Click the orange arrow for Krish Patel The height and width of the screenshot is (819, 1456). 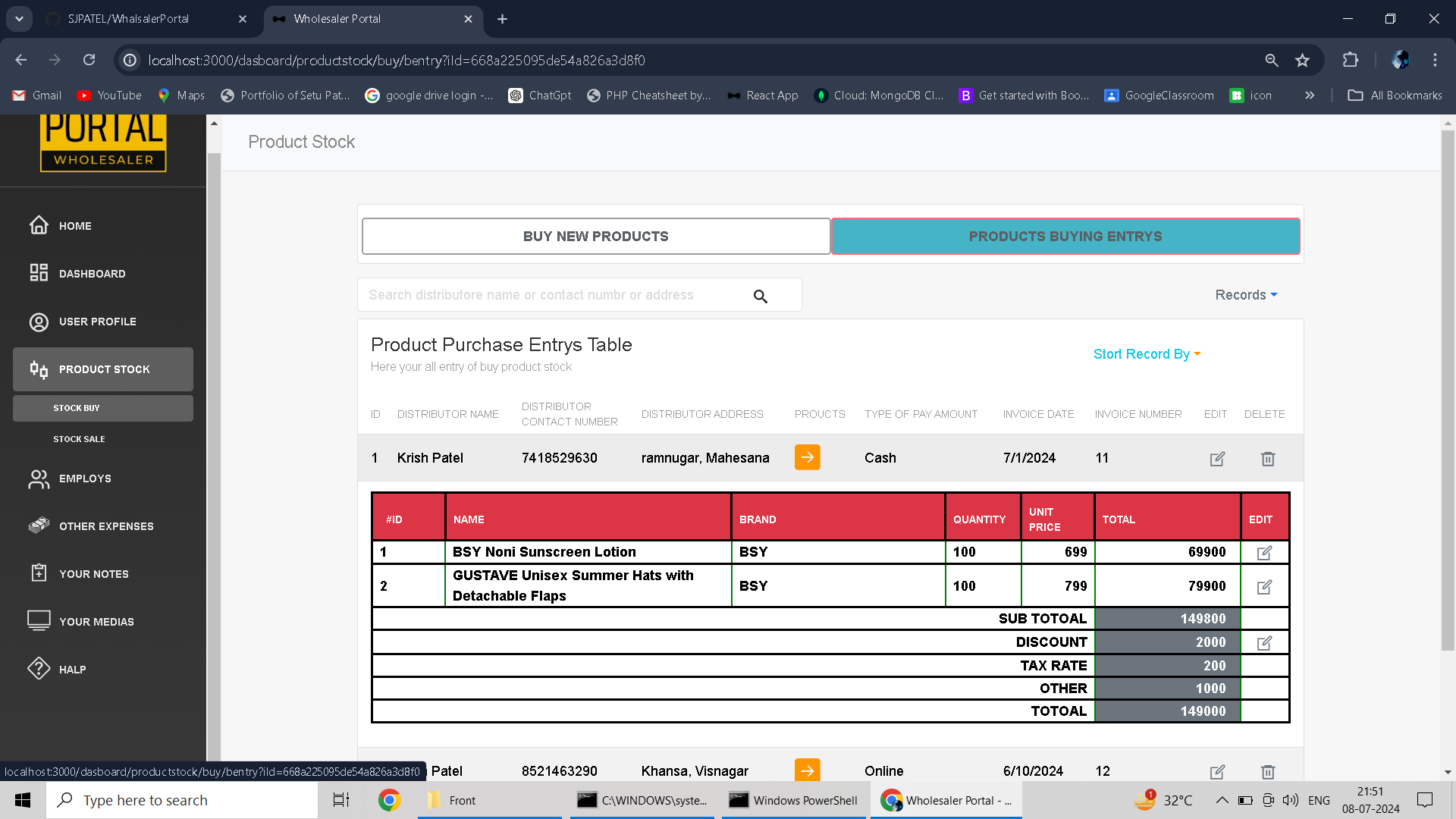807,457
